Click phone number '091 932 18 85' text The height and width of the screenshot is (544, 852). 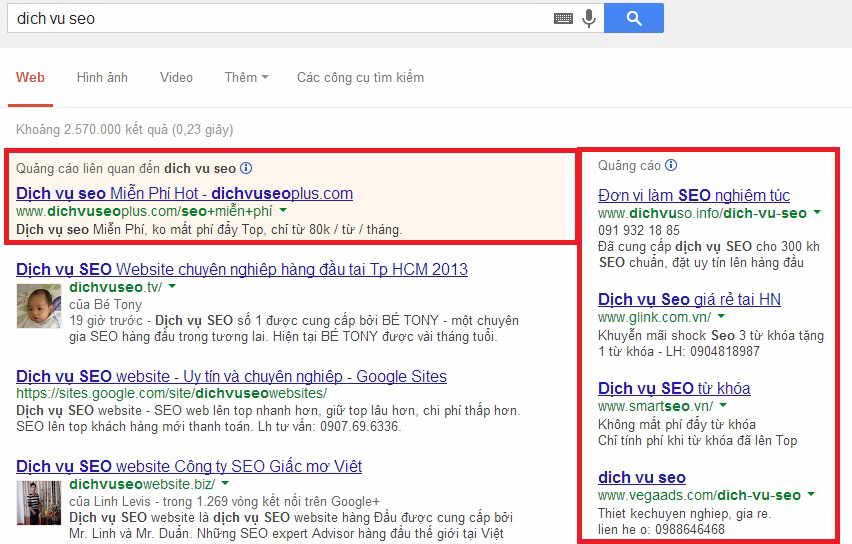coord(639,230)
